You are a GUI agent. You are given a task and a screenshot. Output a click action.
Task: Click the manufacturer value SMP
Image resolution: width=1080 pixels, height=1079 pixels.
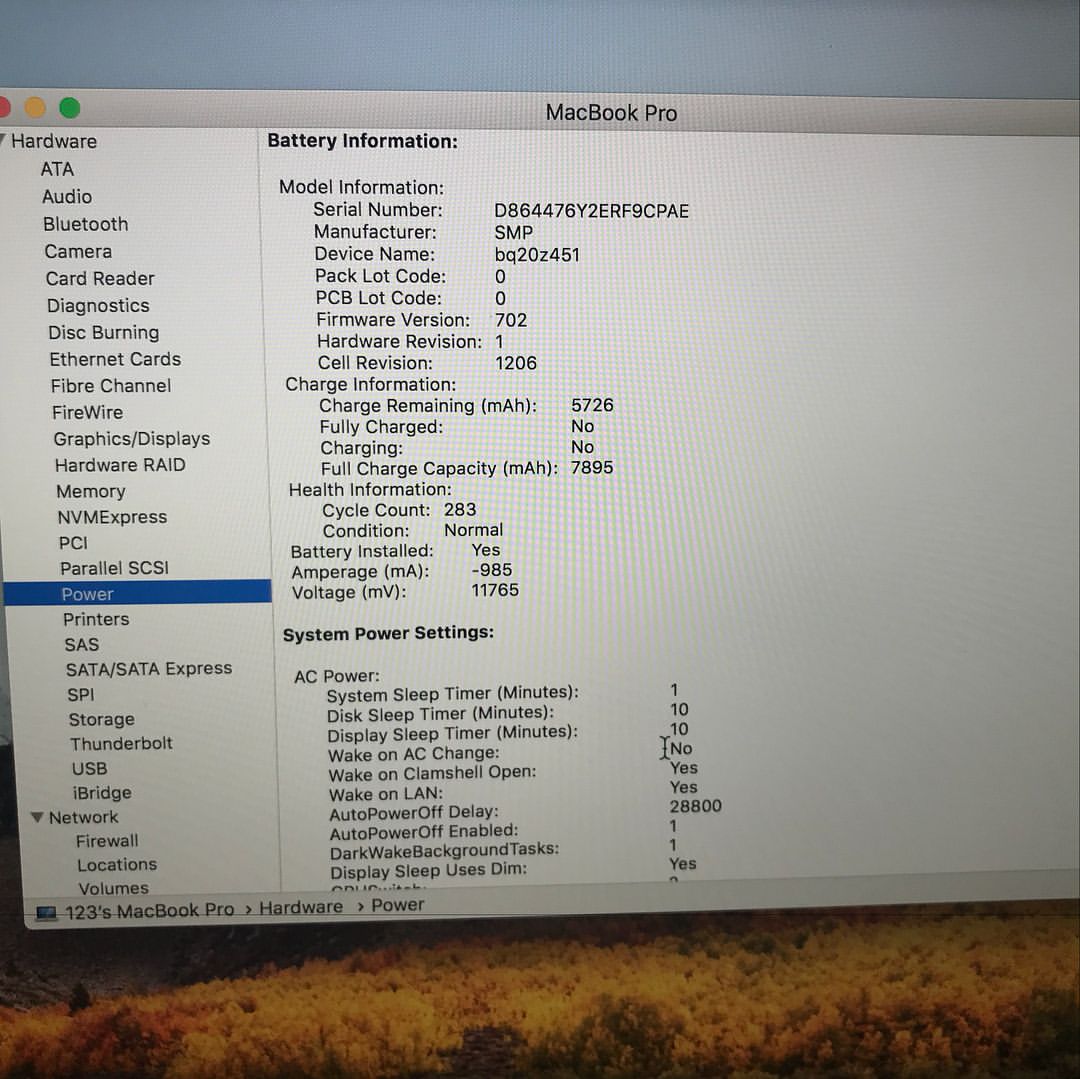(x=513, y=233)
